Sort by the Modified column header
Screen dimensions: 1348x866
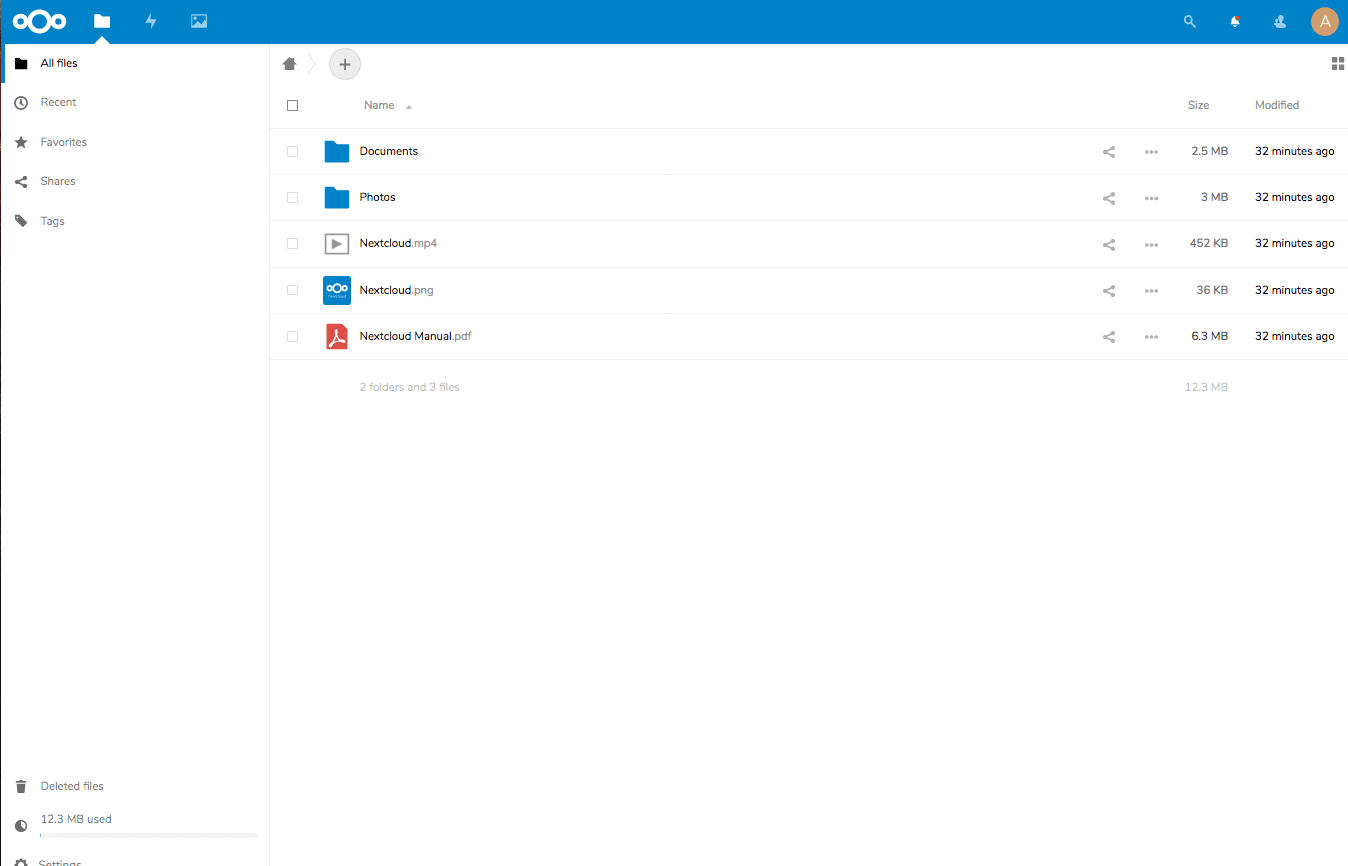[1277, 105]
